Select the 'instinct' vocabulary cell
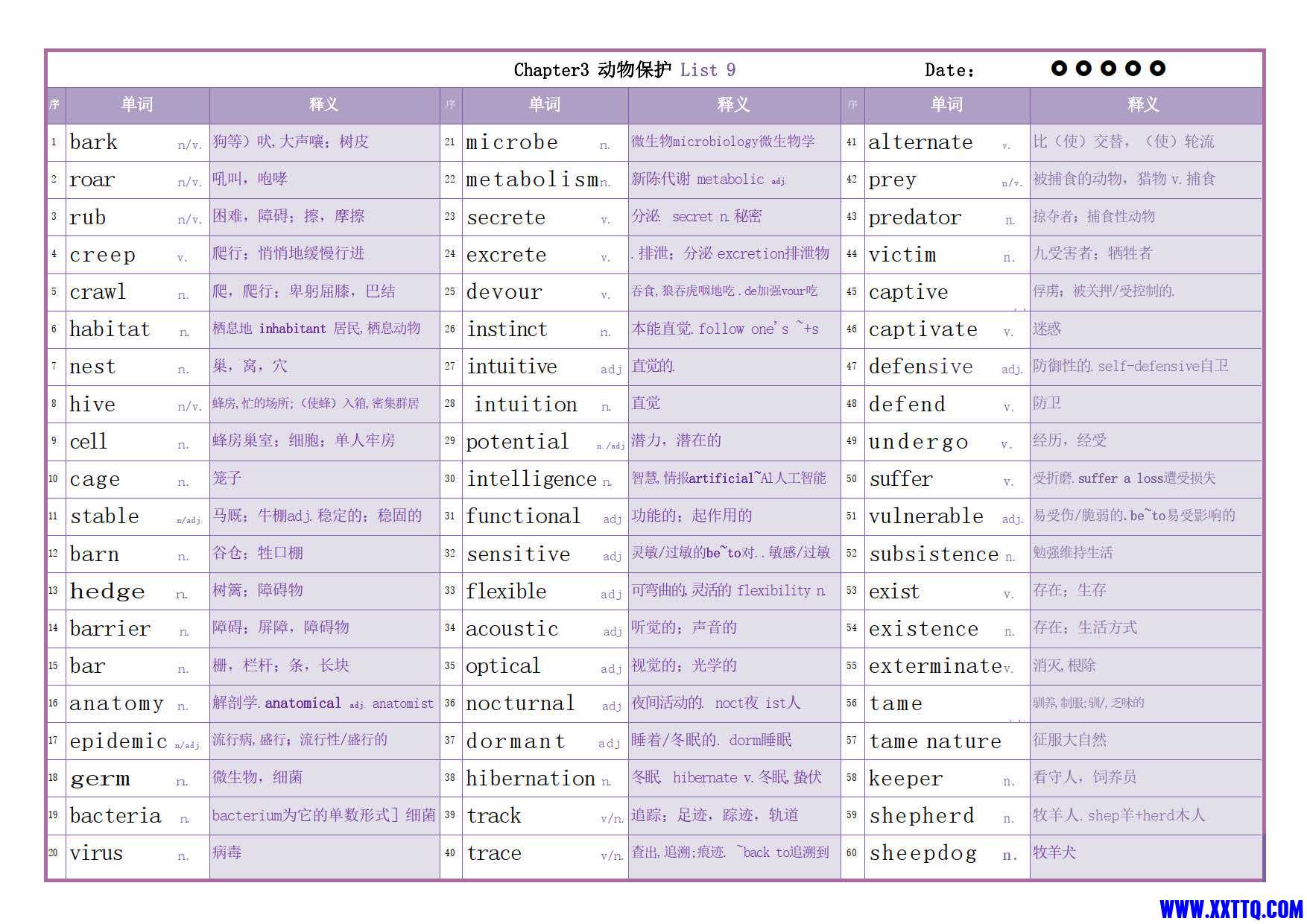The width and height of the screenshot is (1307, 924). click(x=545, y=329)
